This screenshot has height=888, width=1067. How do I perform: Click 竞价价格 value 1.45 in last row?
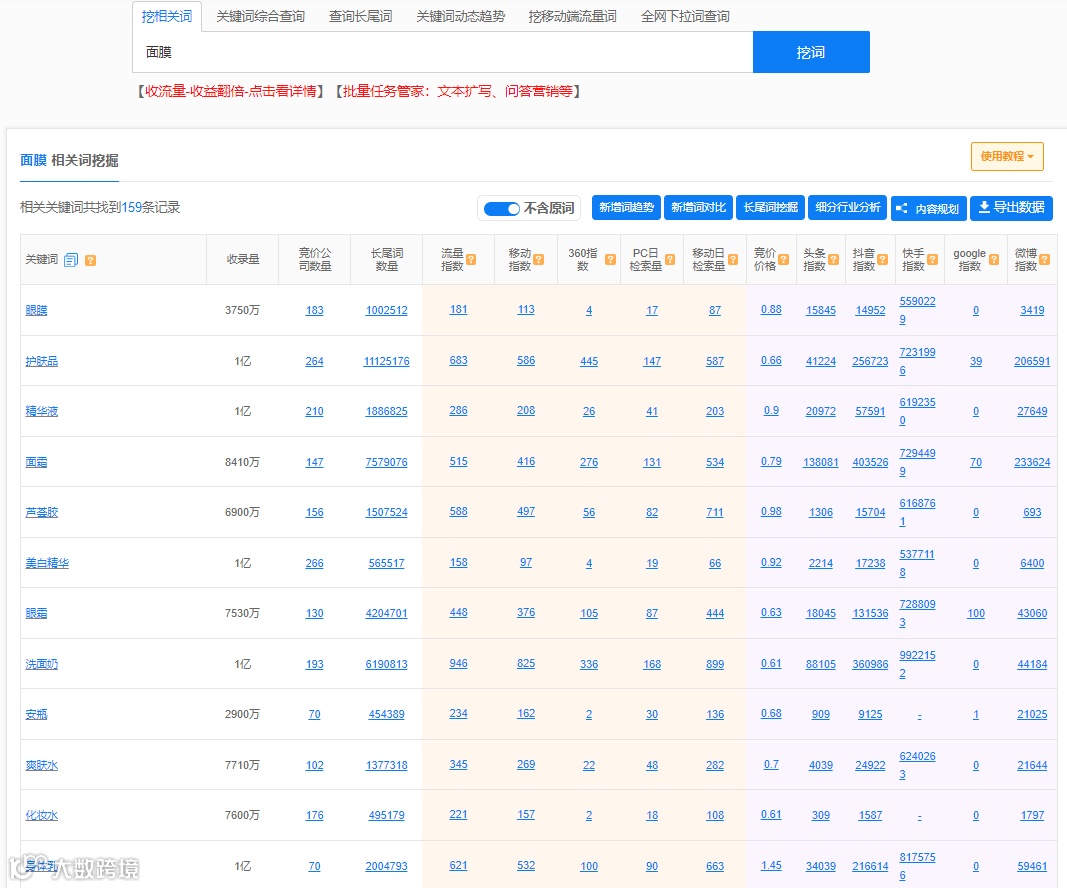coord(771,866)
